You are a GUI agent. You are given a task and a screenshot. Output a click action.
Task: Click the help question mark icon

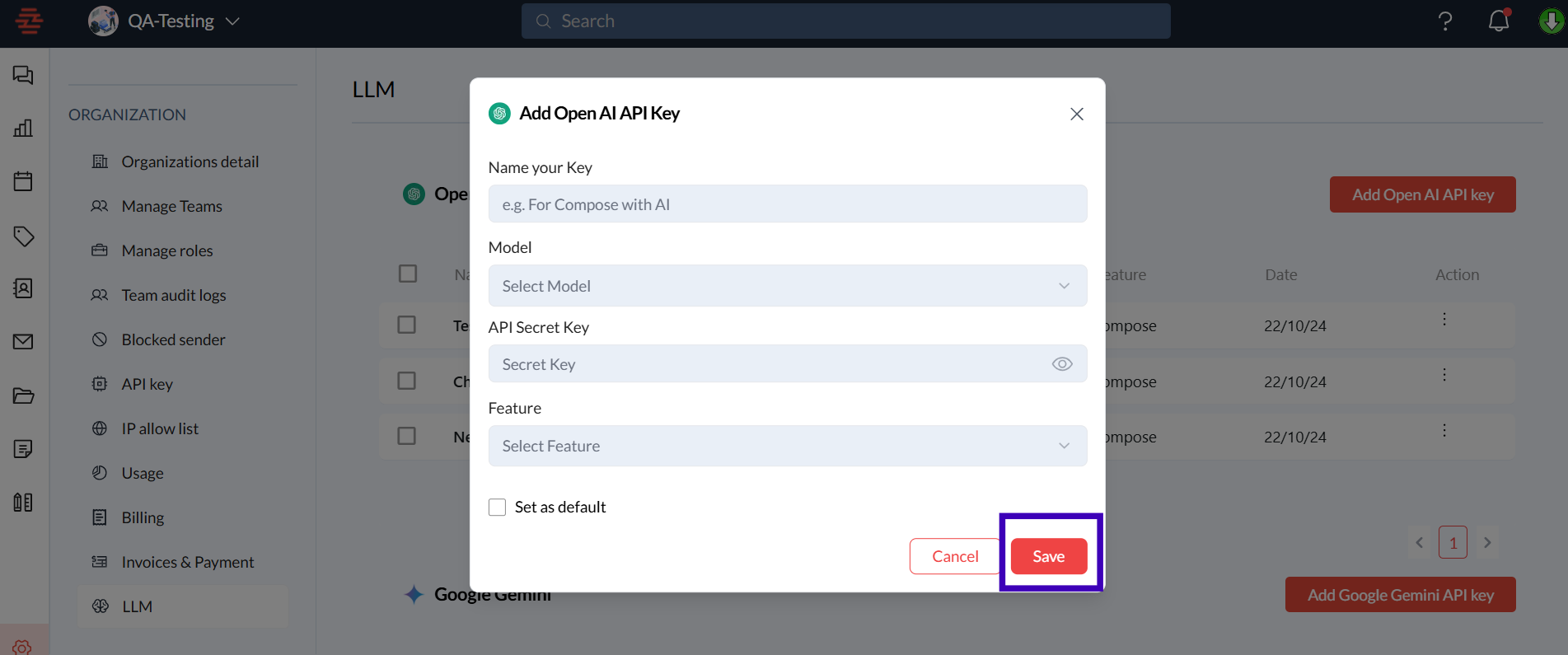(x=1445, y=21)
